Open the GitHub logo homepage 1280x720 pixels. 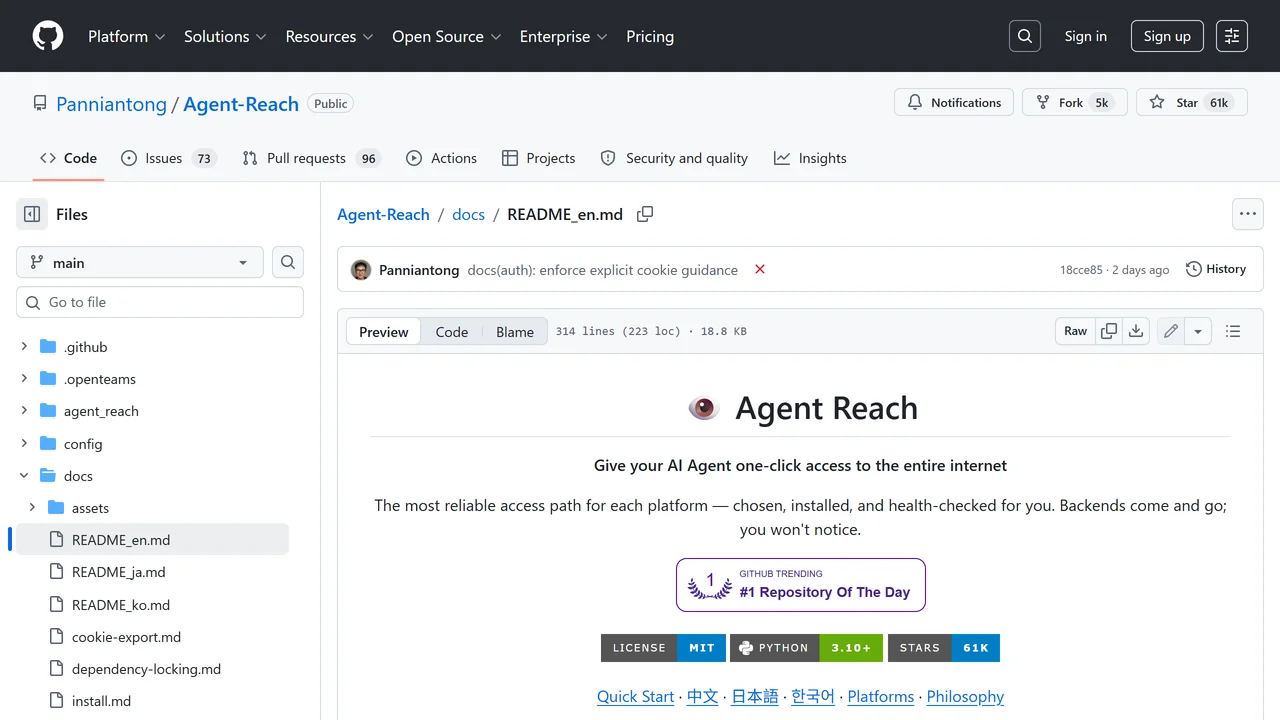click(48, 36)
